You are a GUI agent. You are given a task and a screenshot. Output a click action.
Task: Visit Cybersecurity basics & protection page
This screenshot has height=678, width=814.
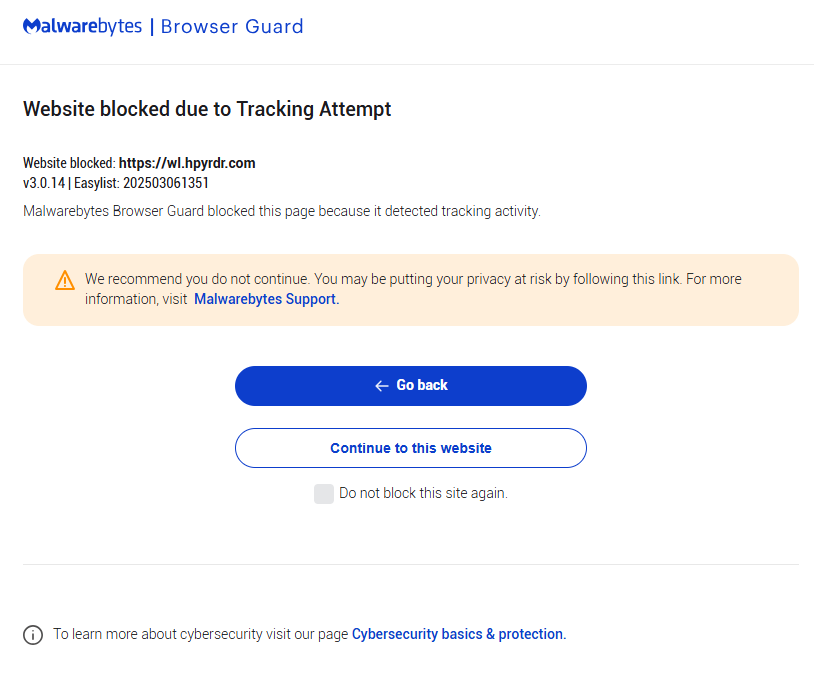(458, 634)
